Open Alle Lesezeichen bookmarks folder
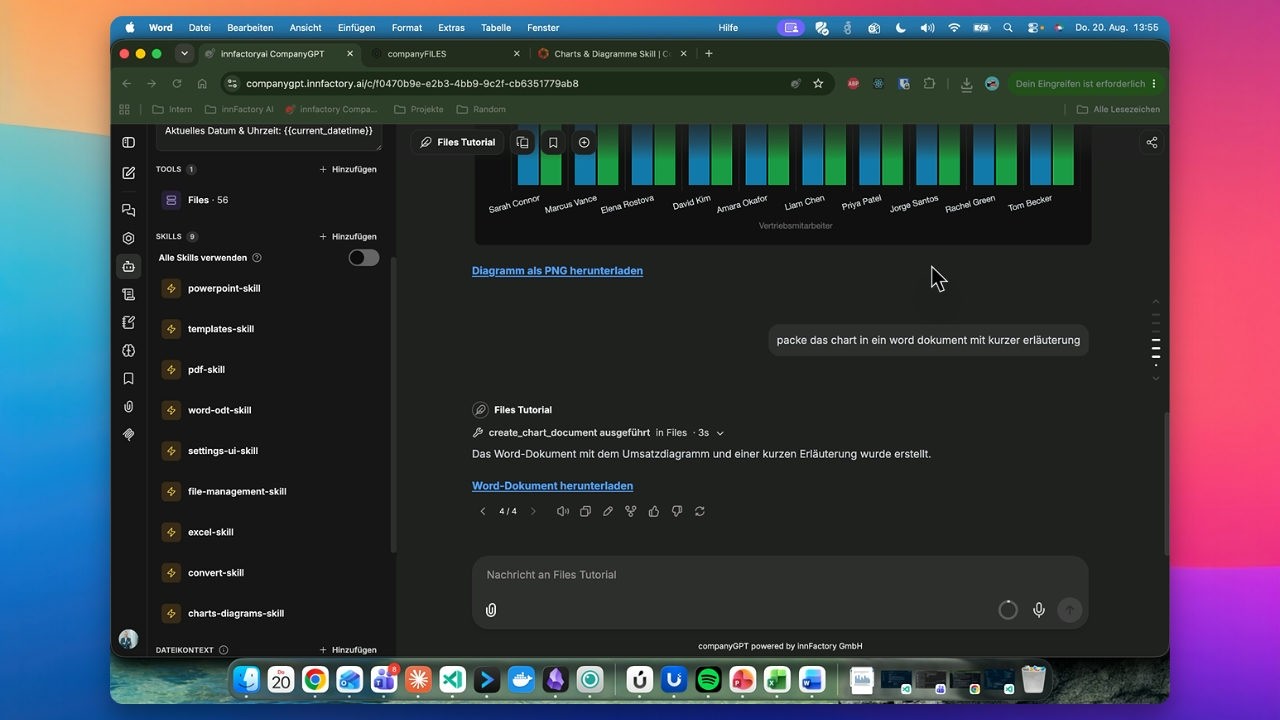Viewport: 1280px width, 720px height. point(1118,109)
